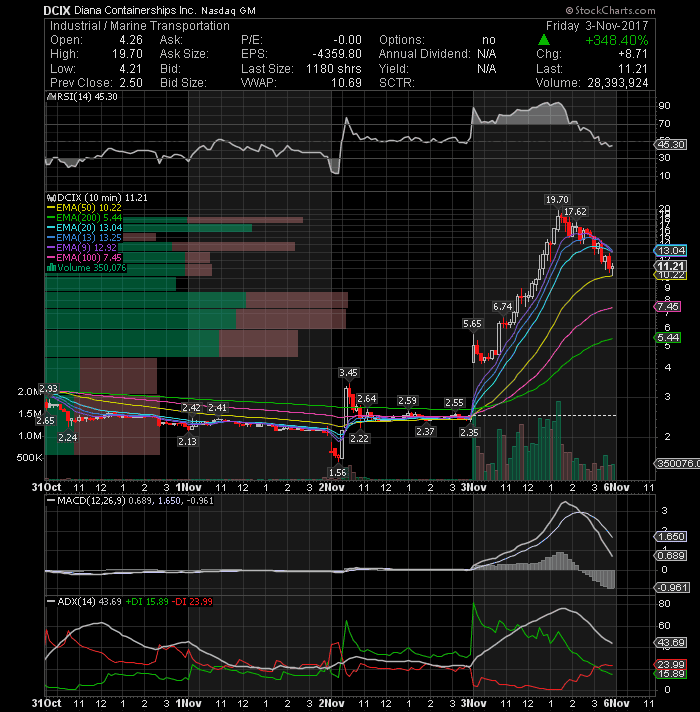Select the Prev Close value 2.50

[131, 83]
